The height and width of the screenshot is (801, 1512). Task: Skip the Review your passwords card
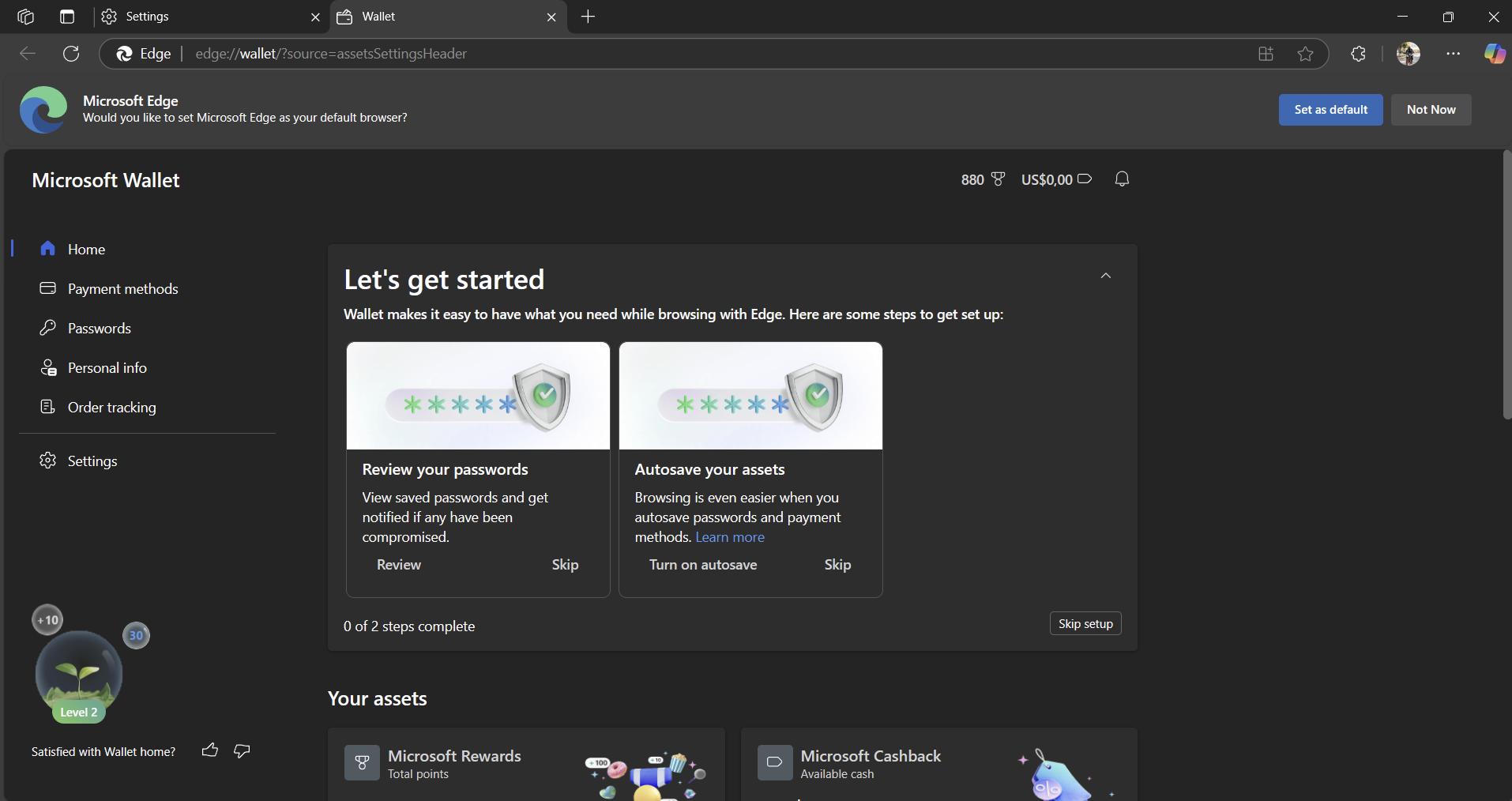coord(566,565)
